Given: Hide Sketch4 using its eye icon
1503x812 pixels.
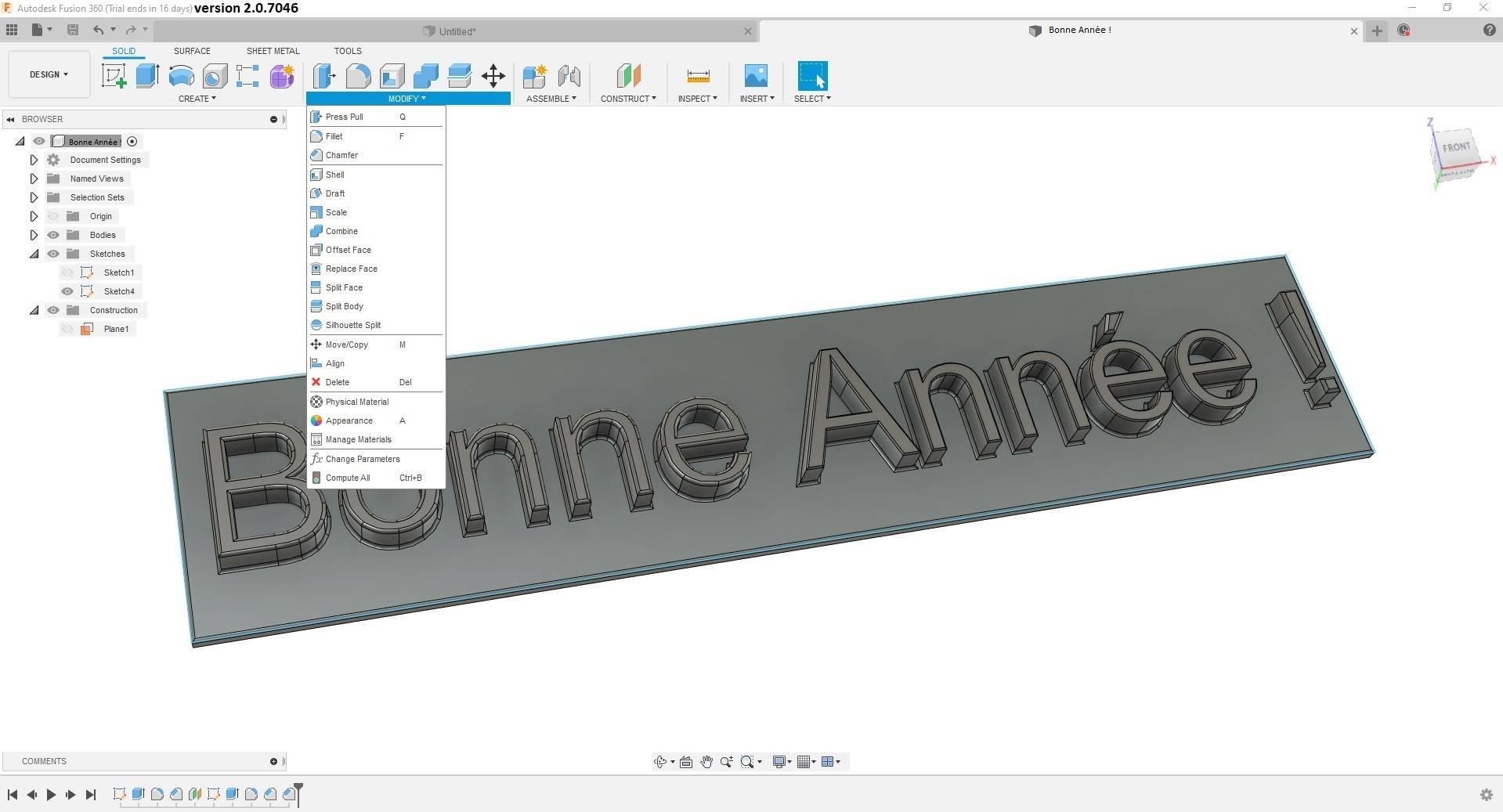Looking at the screenshot, I should [67, 291].
